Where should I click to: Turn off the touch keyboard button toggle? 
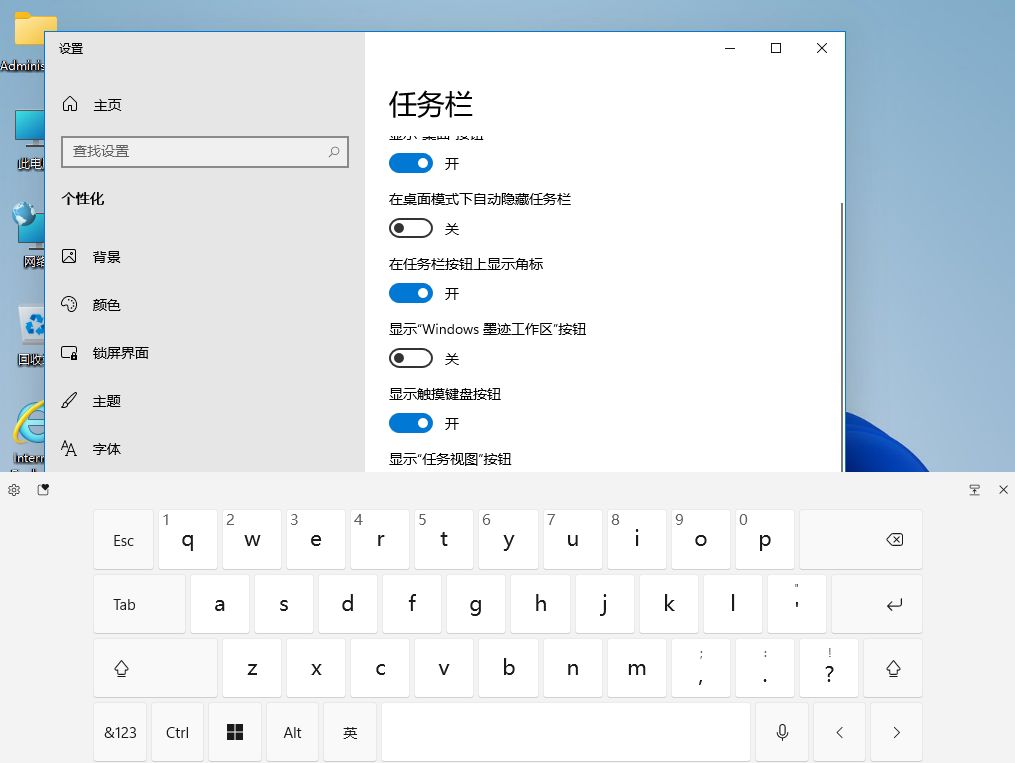(x=411, y=423)
